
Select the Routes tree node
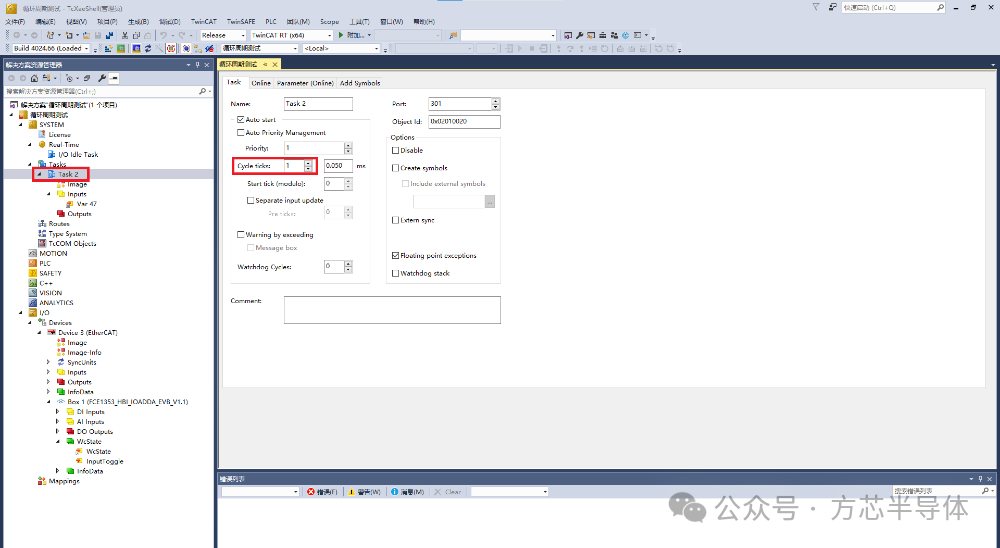(59, 224)
